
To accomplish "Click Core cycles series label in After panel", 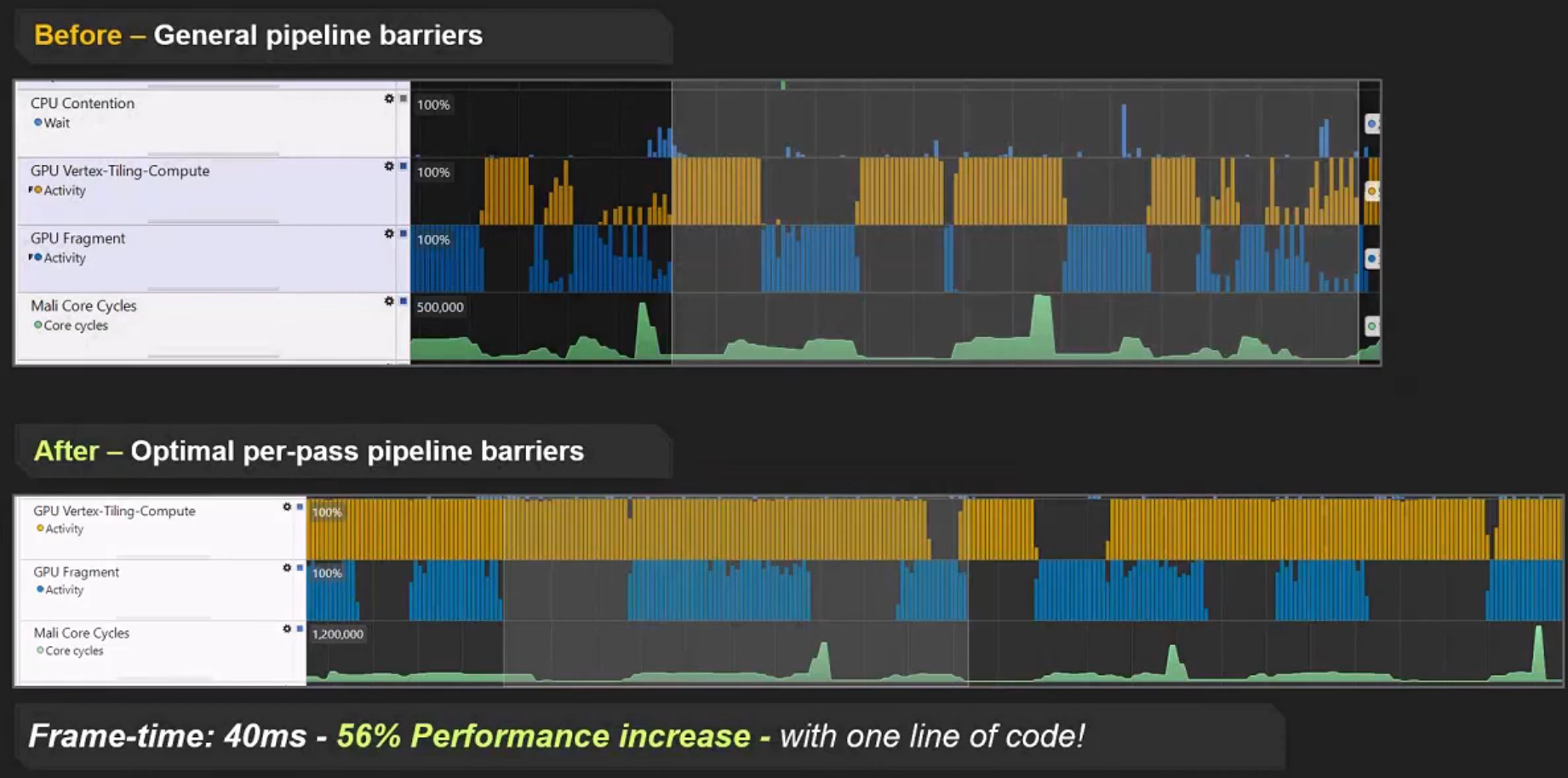I will [x=74, y=650].
